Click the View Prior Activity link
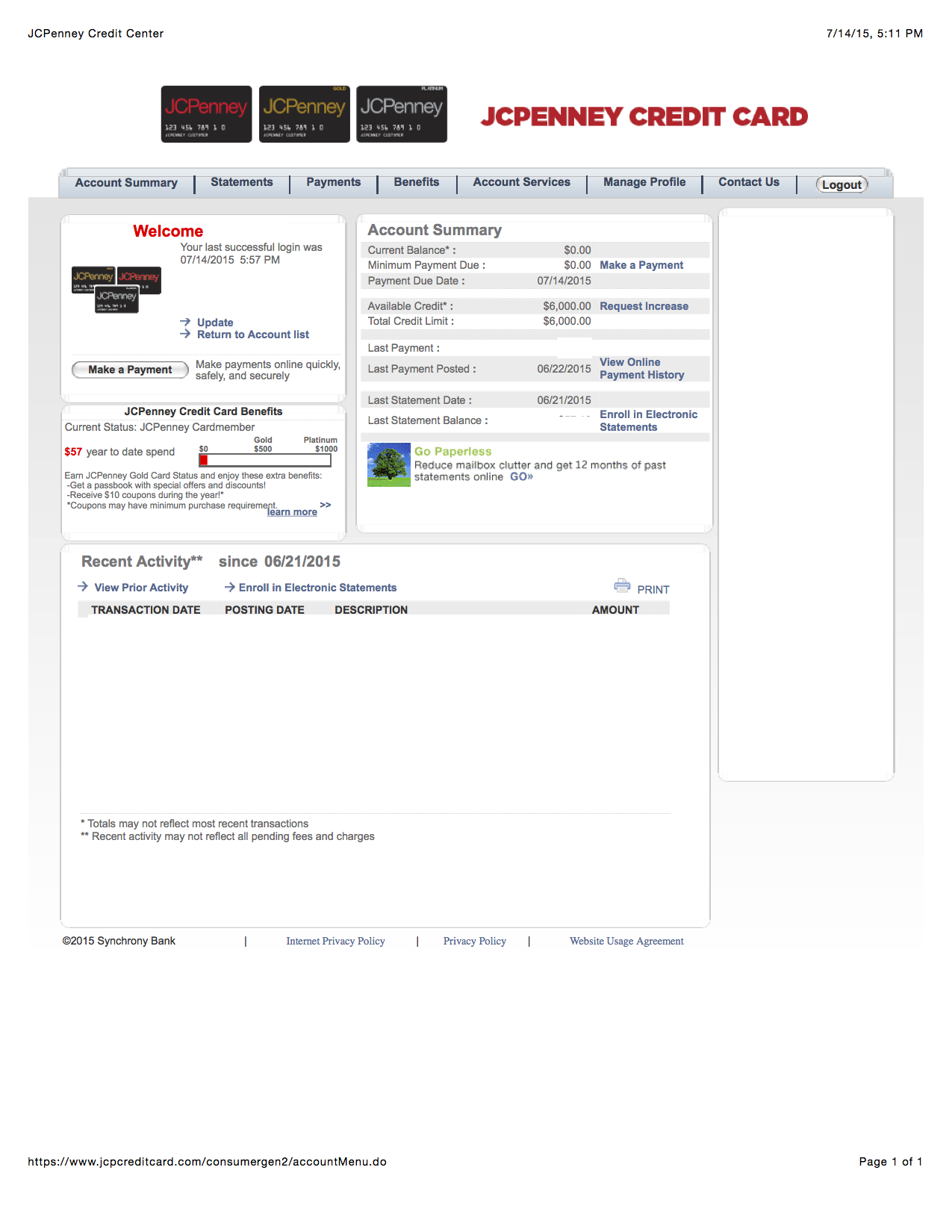 [x=141, y=588]
